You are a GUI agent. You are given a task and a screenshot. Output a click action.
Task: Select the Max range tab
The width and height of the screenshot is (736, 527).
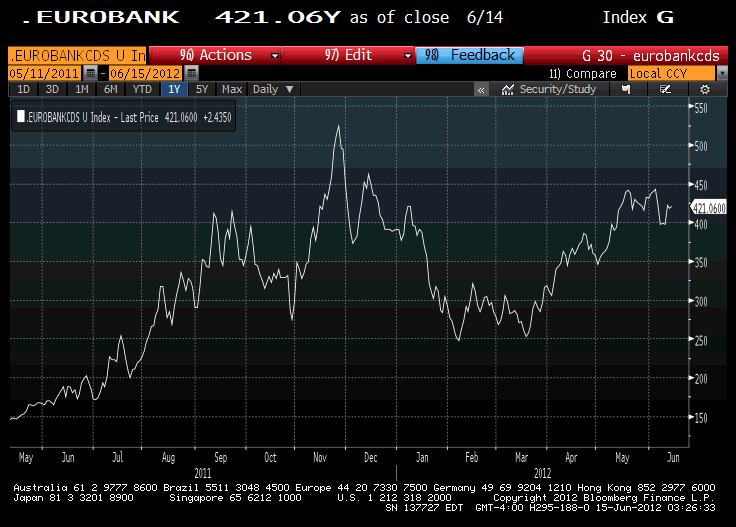click(231, 89)
